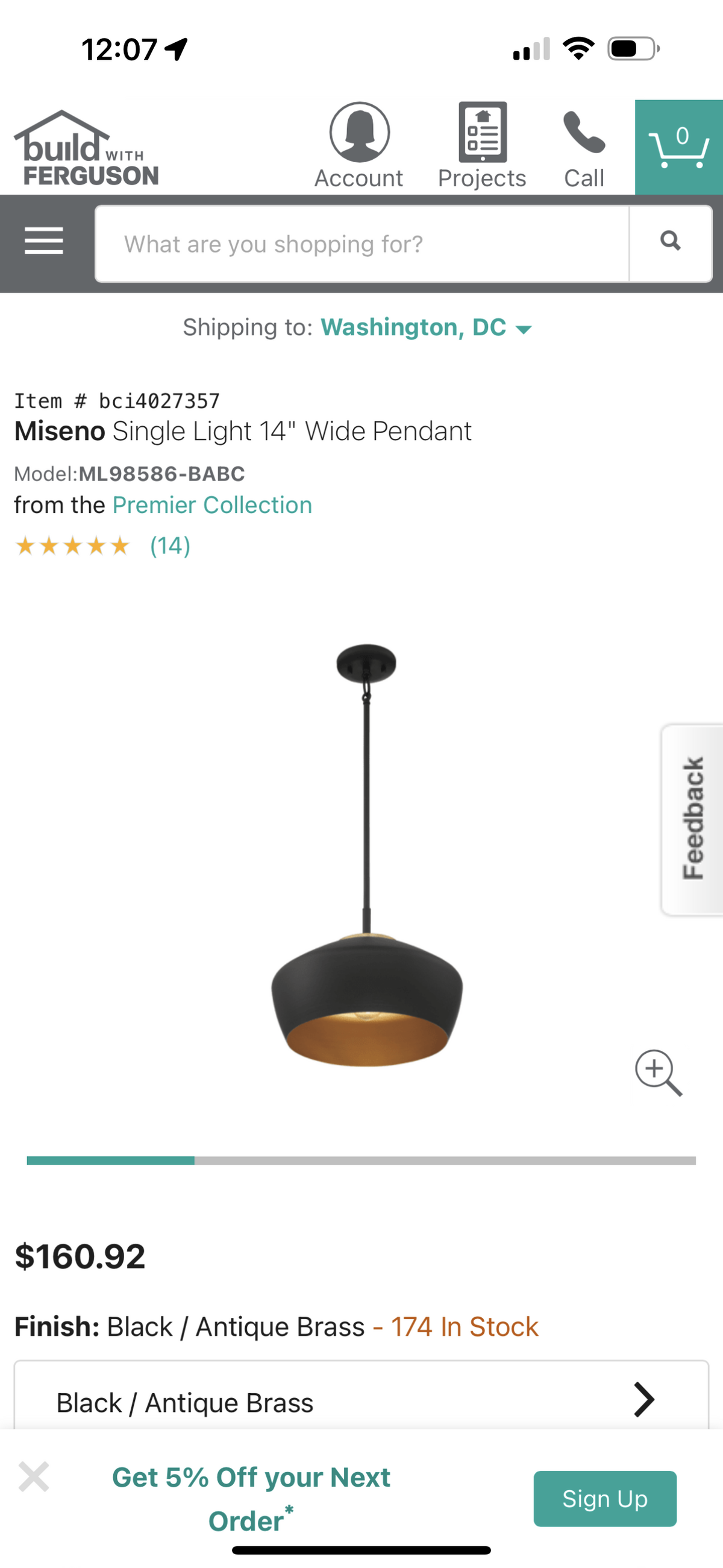The image size is (723, 1568).
Task: Tap the chevron on the finish selector
Action: [x=644, y=1400]
